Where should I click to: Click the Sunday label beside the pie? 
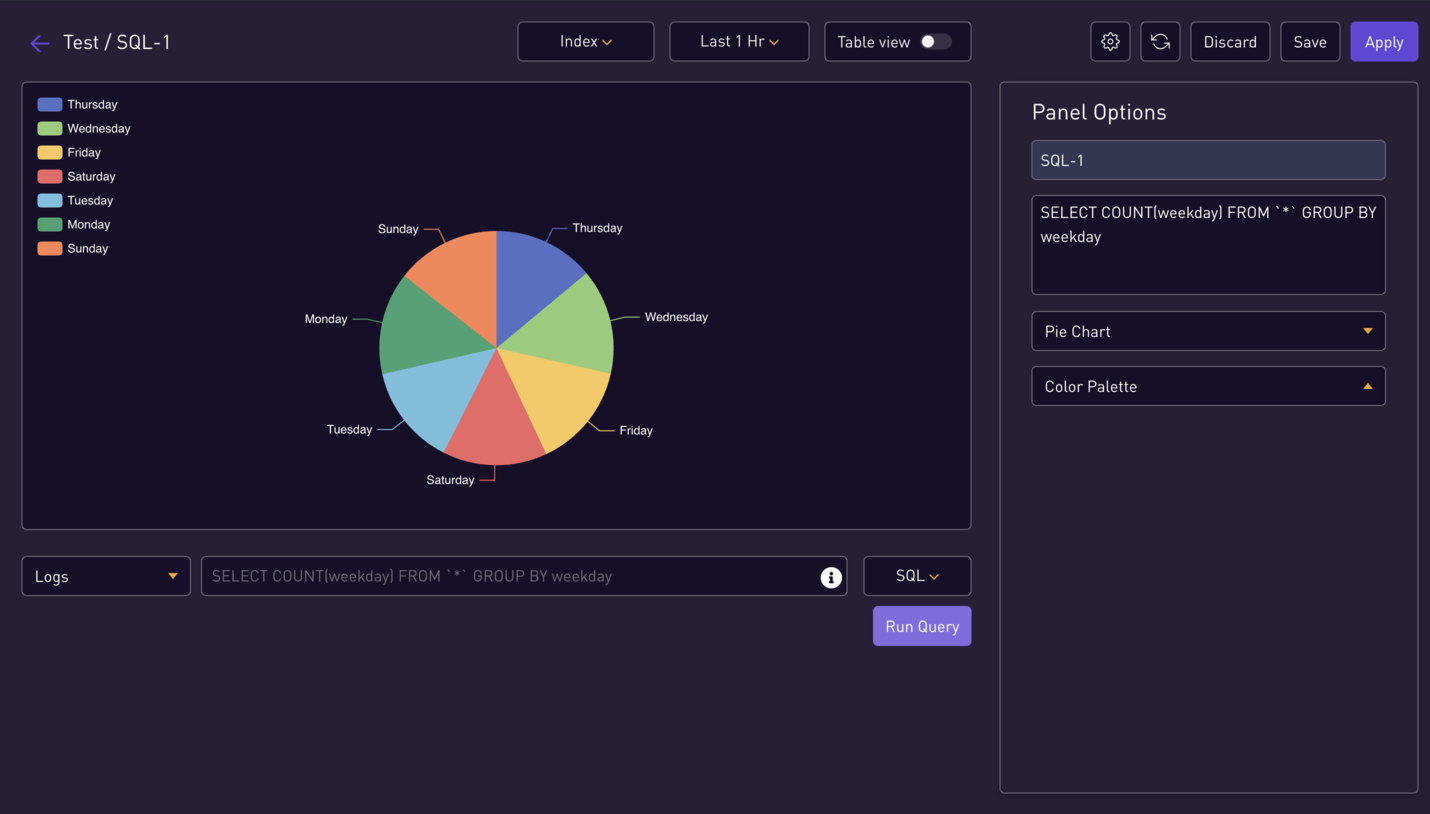click(398, 229)
